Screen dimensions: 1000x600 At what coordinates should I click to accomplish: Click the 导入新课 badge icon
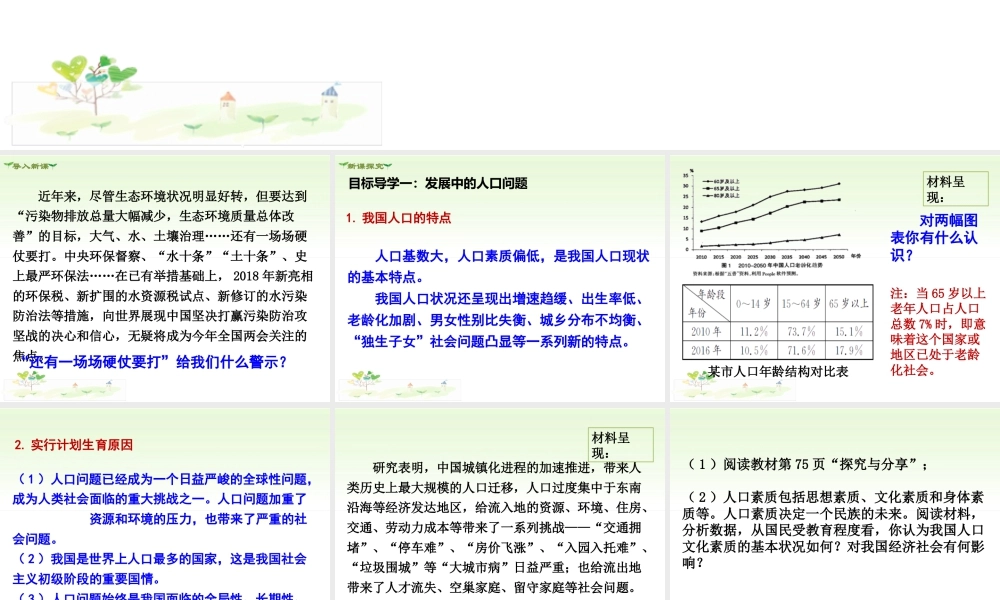point(32,165)
